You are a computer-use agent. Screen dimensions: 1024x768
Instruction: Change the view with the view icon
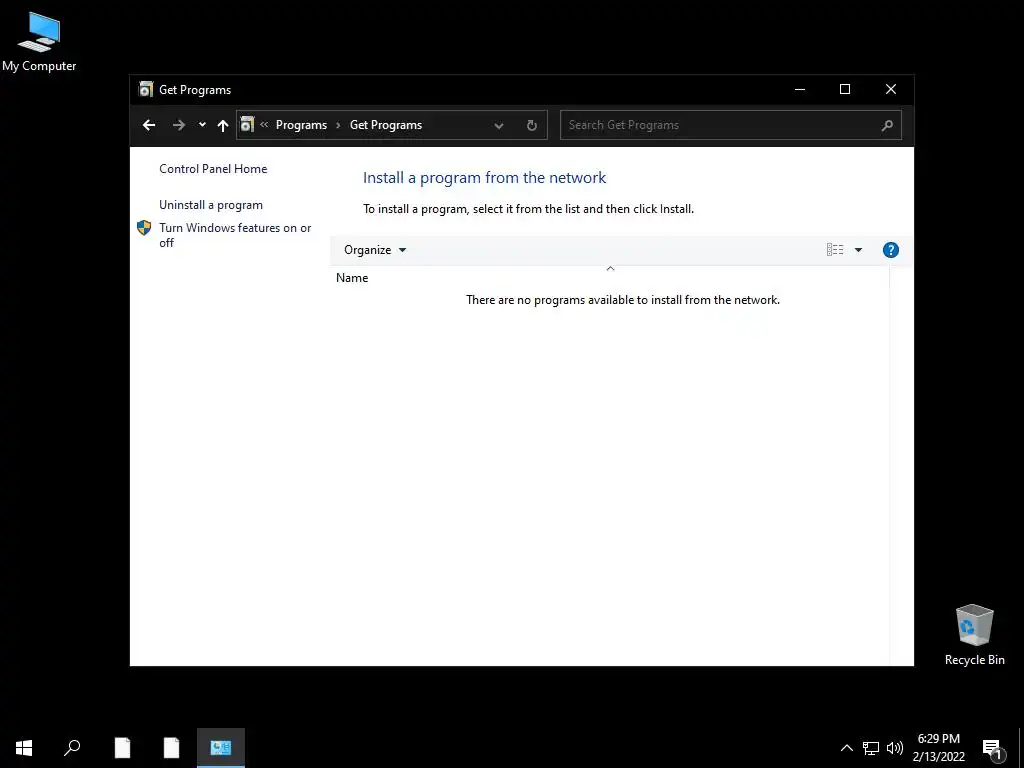point(835,250)
